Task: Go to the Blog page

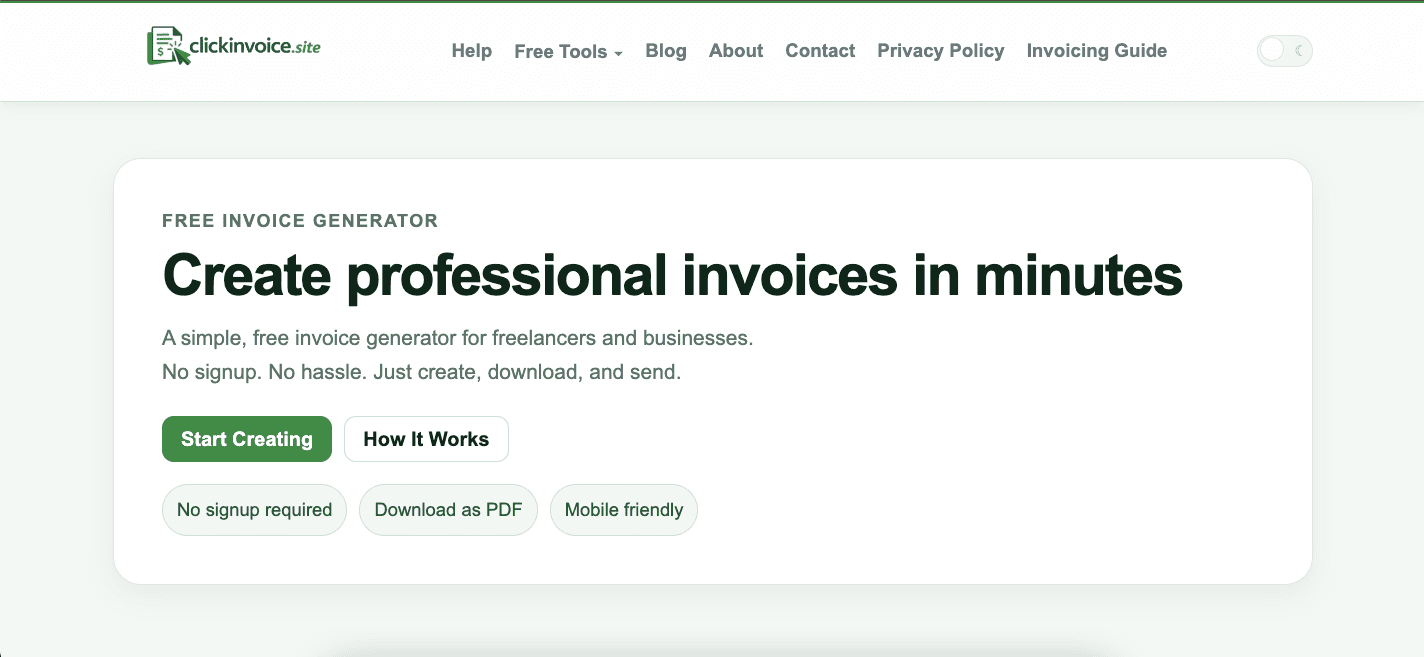Action: 666,51
